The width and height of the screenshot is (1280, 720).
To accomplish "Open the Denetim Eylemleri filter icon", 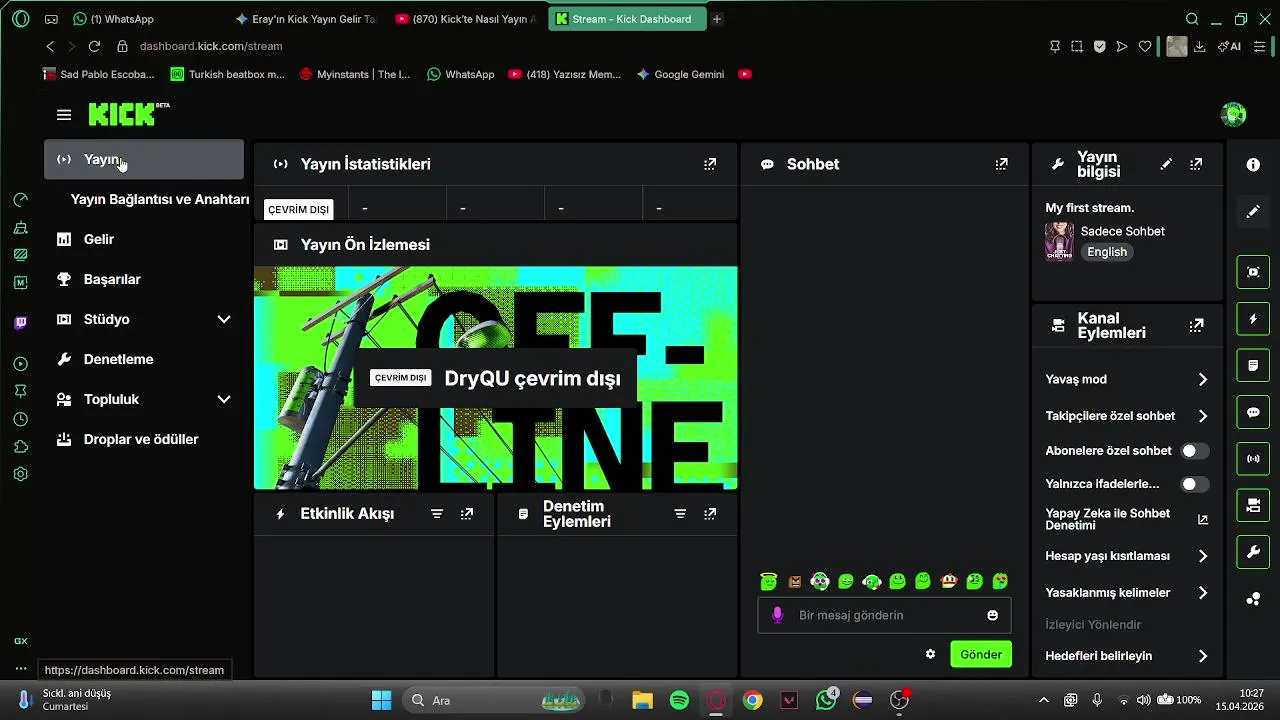I will pos(680,514).
